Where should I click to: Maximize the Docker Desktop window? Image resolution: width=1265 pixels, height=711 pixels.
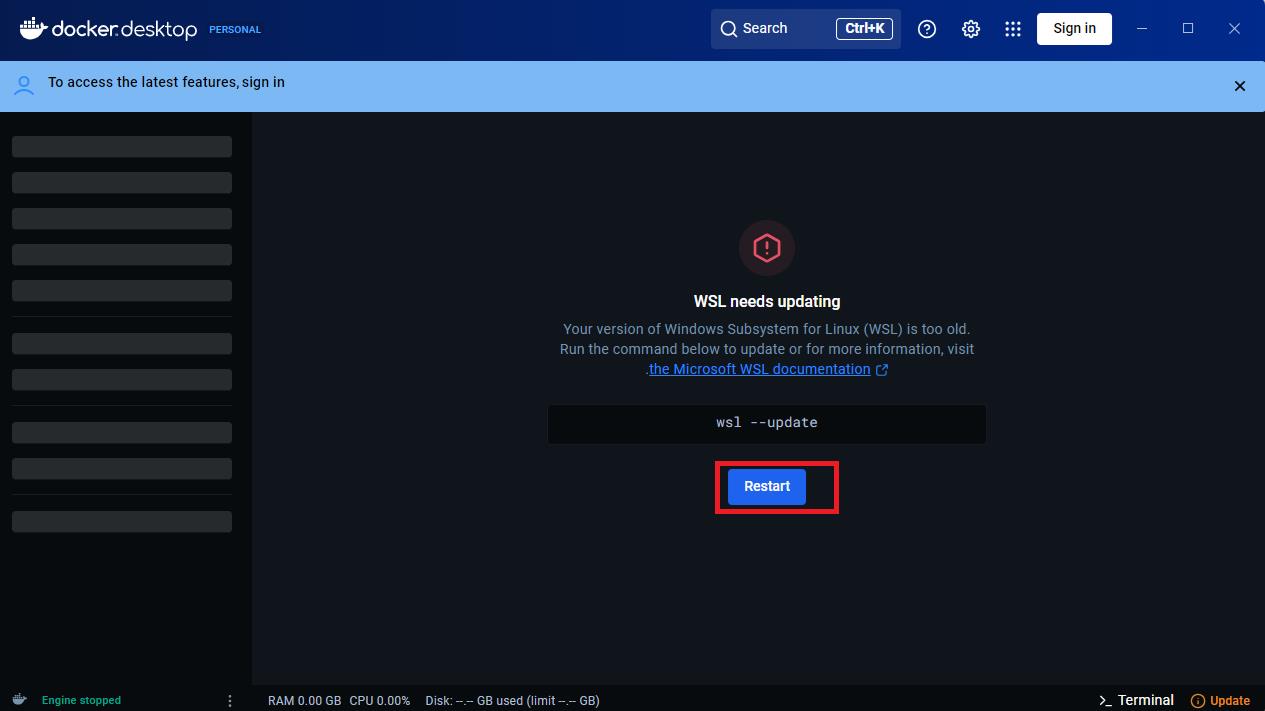pos(1188,29)
